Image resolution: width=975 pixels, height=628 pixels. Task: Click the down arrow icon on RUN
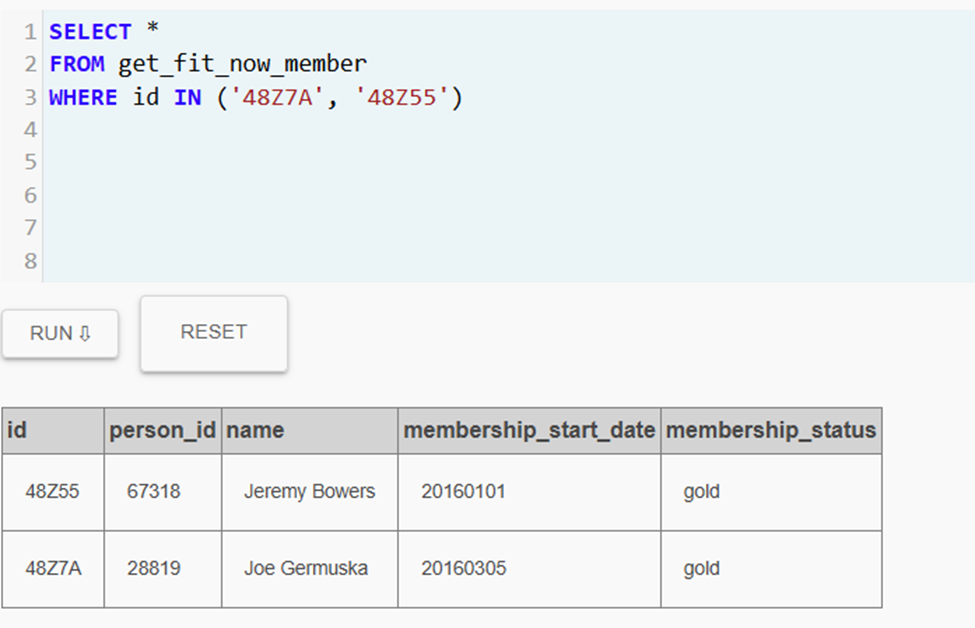[x=85, y=334]
